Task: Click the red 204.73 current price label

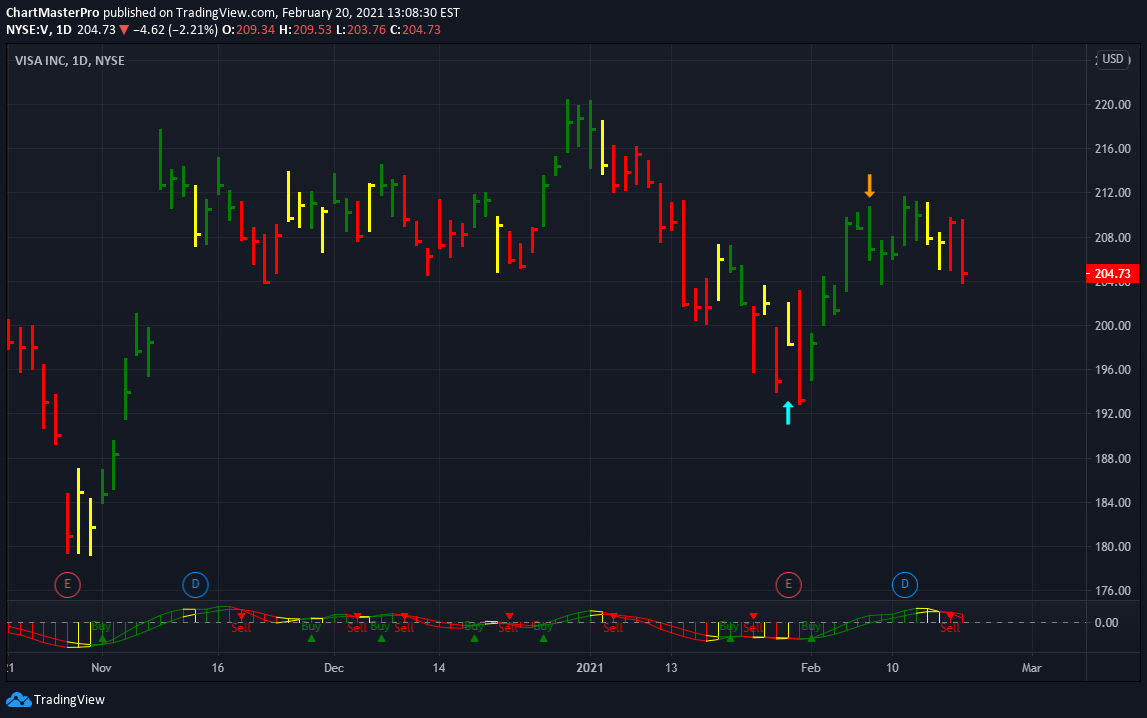Action: 1113,274
